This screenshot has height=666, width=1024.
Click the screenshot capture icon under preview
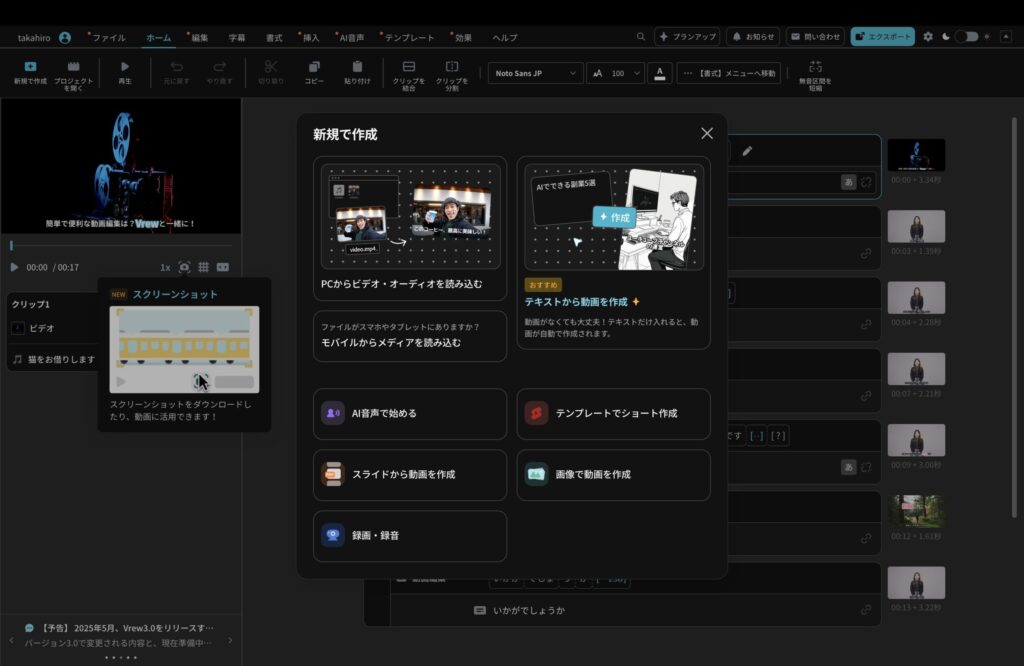coord(184,267)
